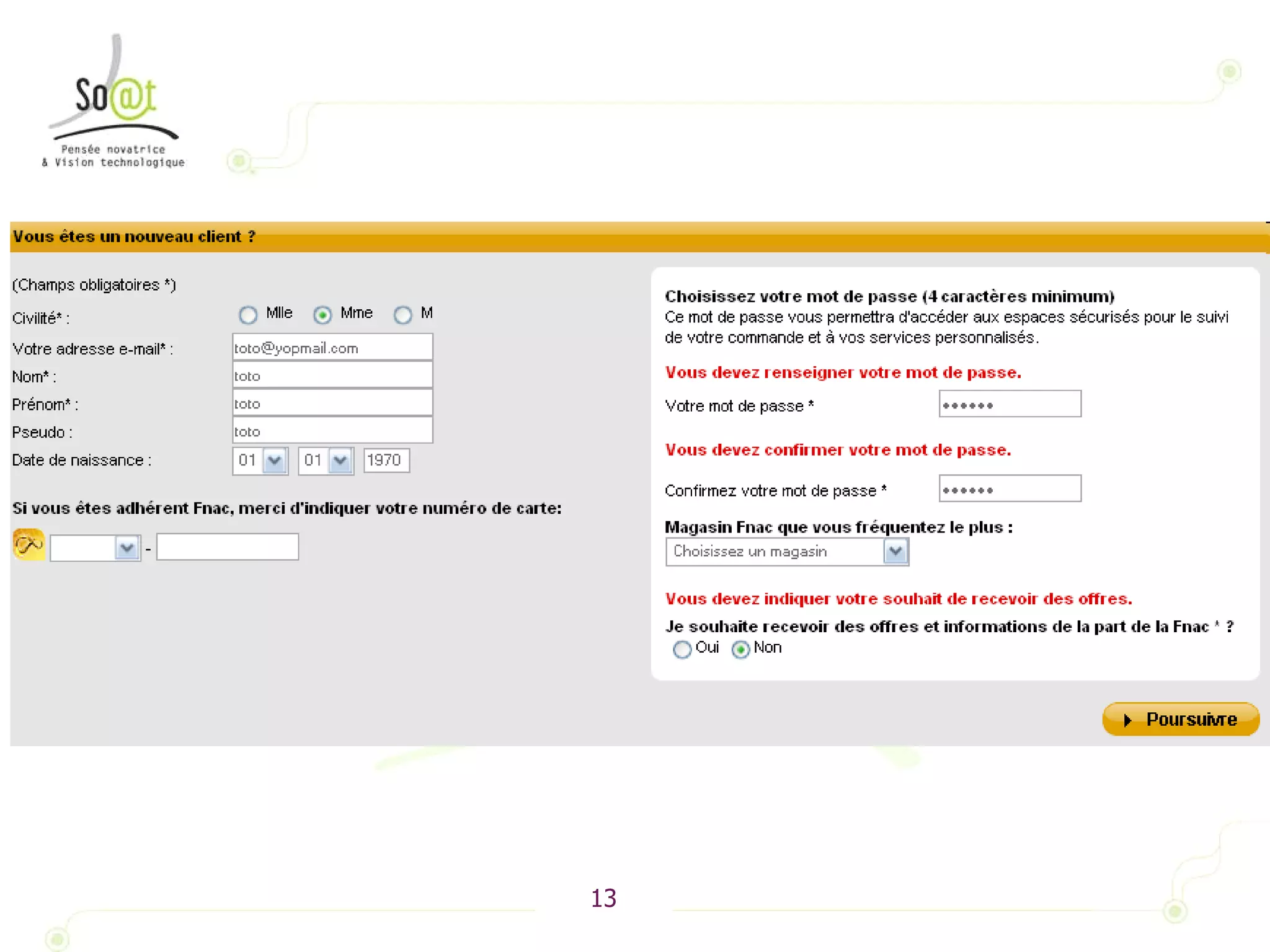Image resolution: width=1270 pixels, height=952 pixels.
Task: Focus the Nom input field
Action: (332, 376)
